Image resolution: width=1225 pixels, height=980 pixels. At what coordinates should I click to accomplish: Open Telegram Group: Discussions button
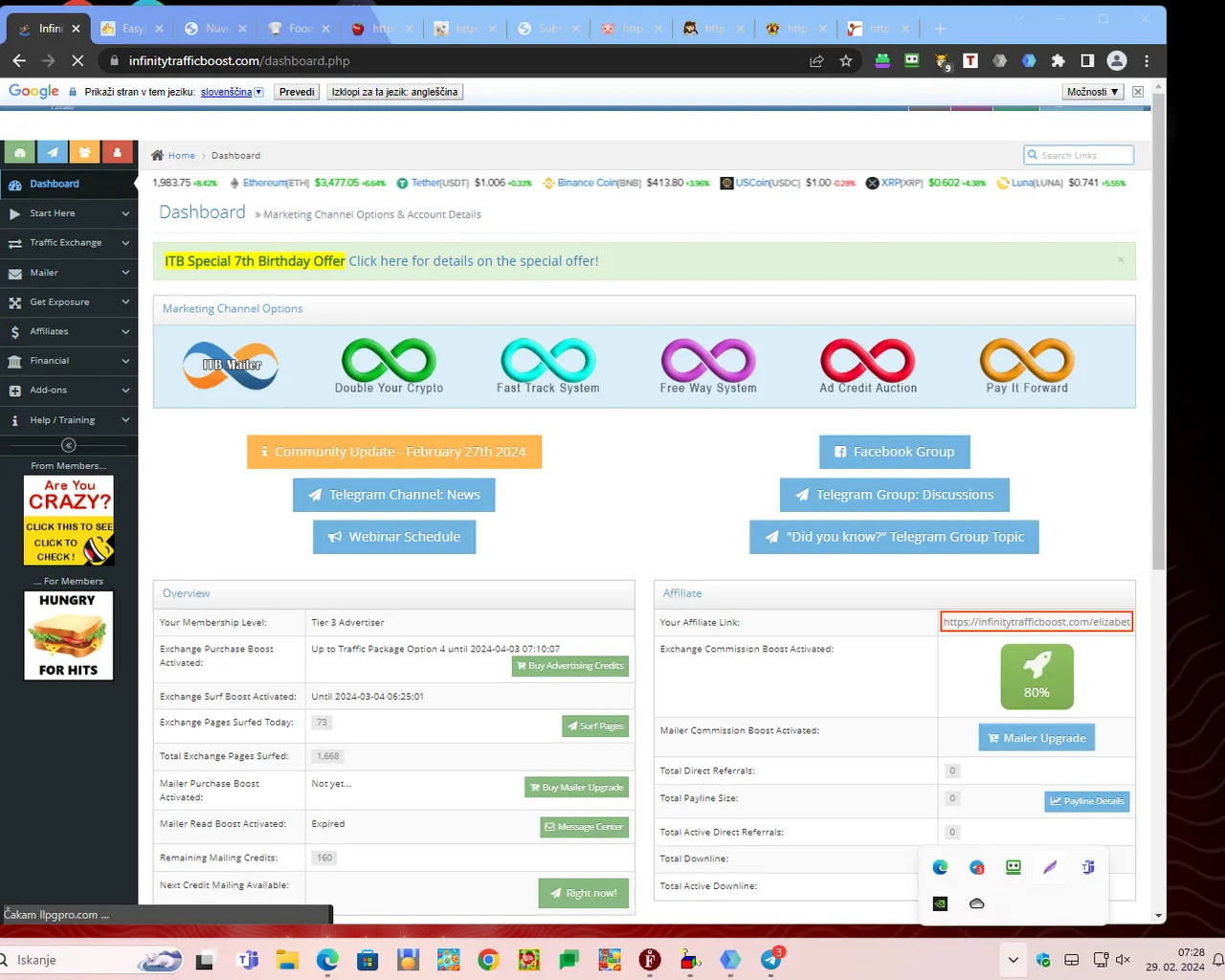coord(895,495)
